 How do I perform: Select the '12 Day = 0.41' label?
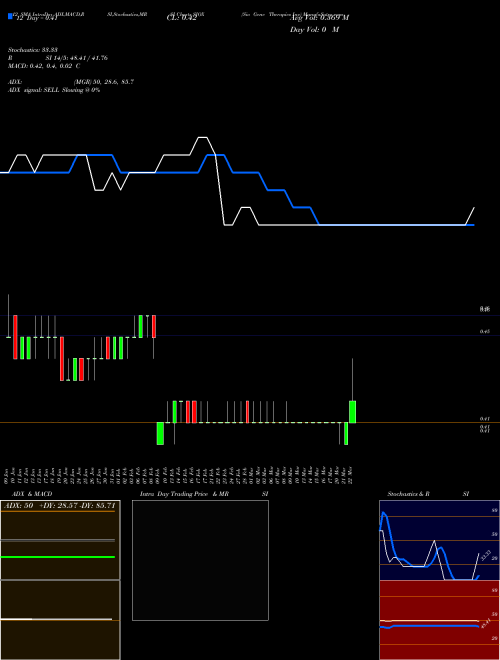pyautogui.click(x=36, y=19)
